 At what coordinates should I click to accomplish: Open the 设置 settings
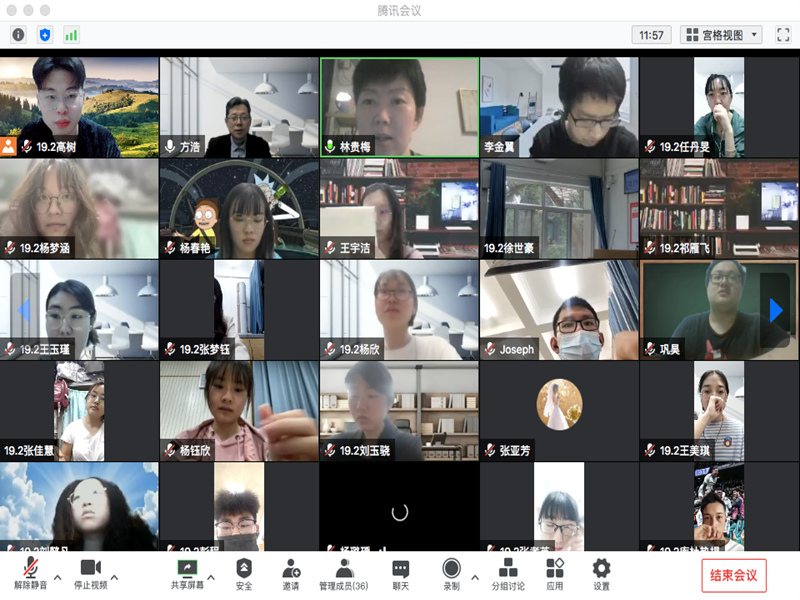(601, 574)
